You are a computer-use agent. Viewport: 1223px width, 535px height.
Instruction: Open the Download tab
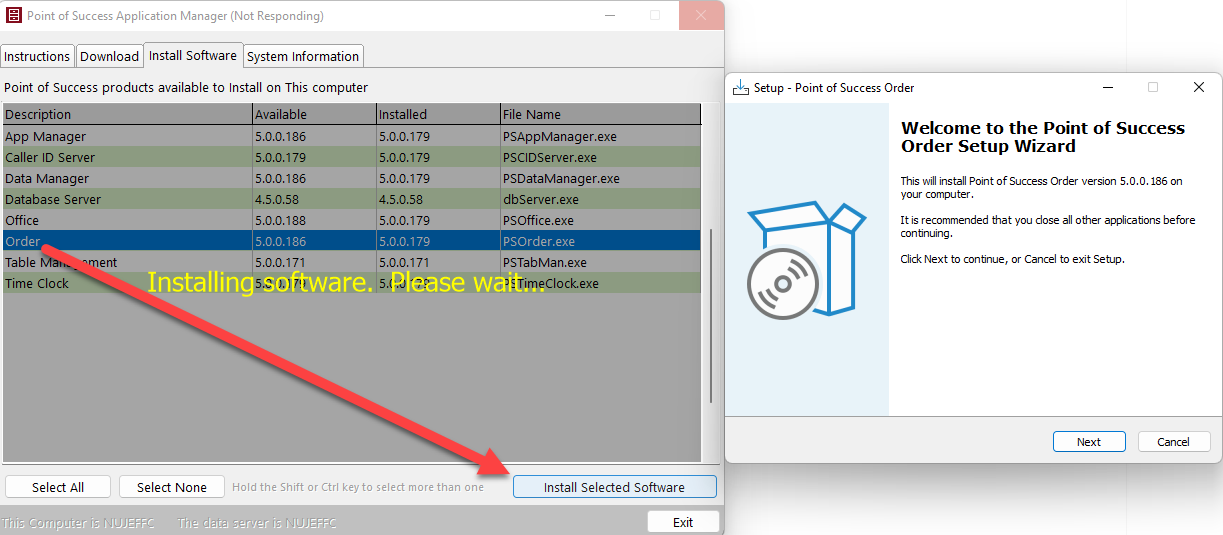[110, 56]
